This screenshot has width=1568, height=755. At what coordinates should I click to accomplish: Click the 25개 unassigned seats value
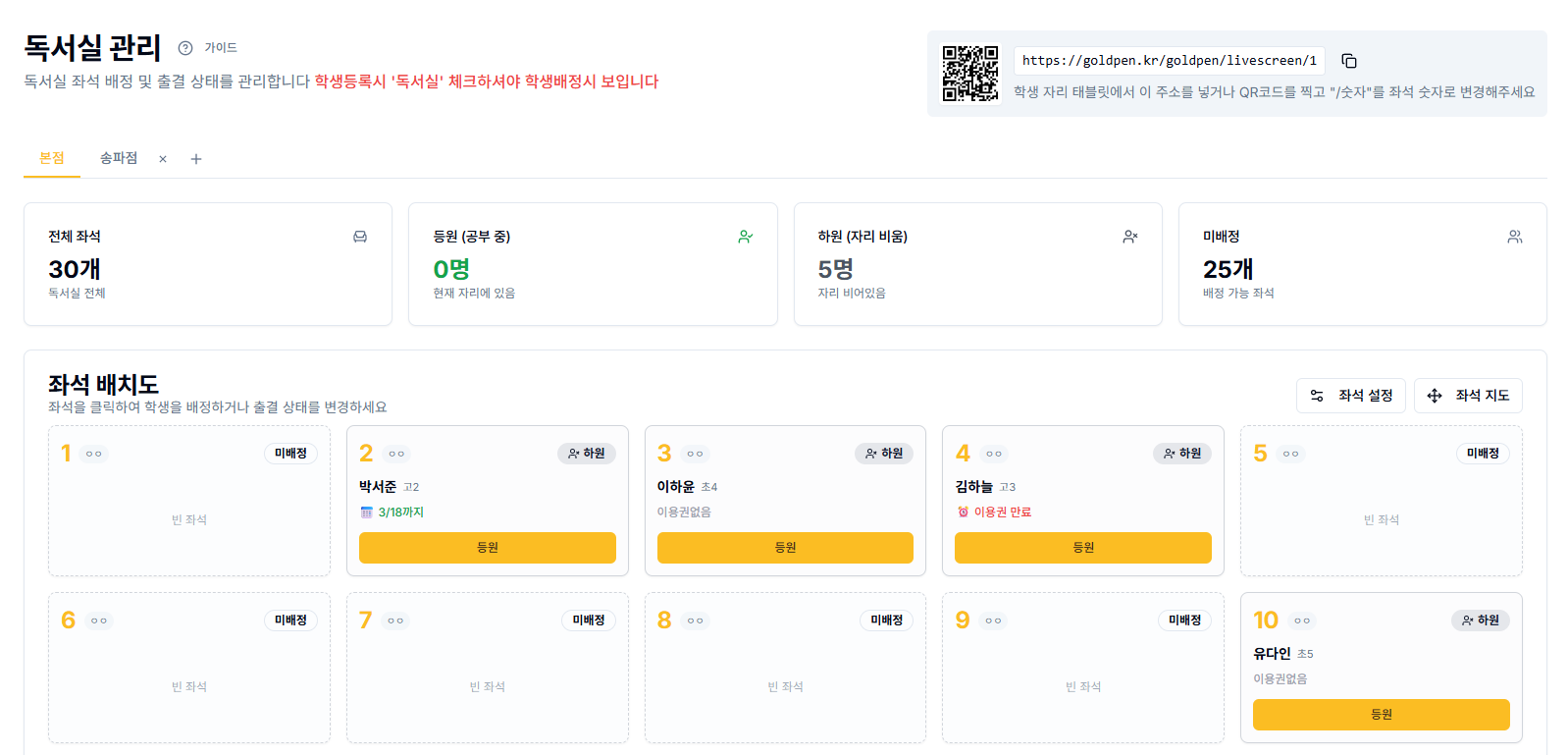tap(1228, 269)
